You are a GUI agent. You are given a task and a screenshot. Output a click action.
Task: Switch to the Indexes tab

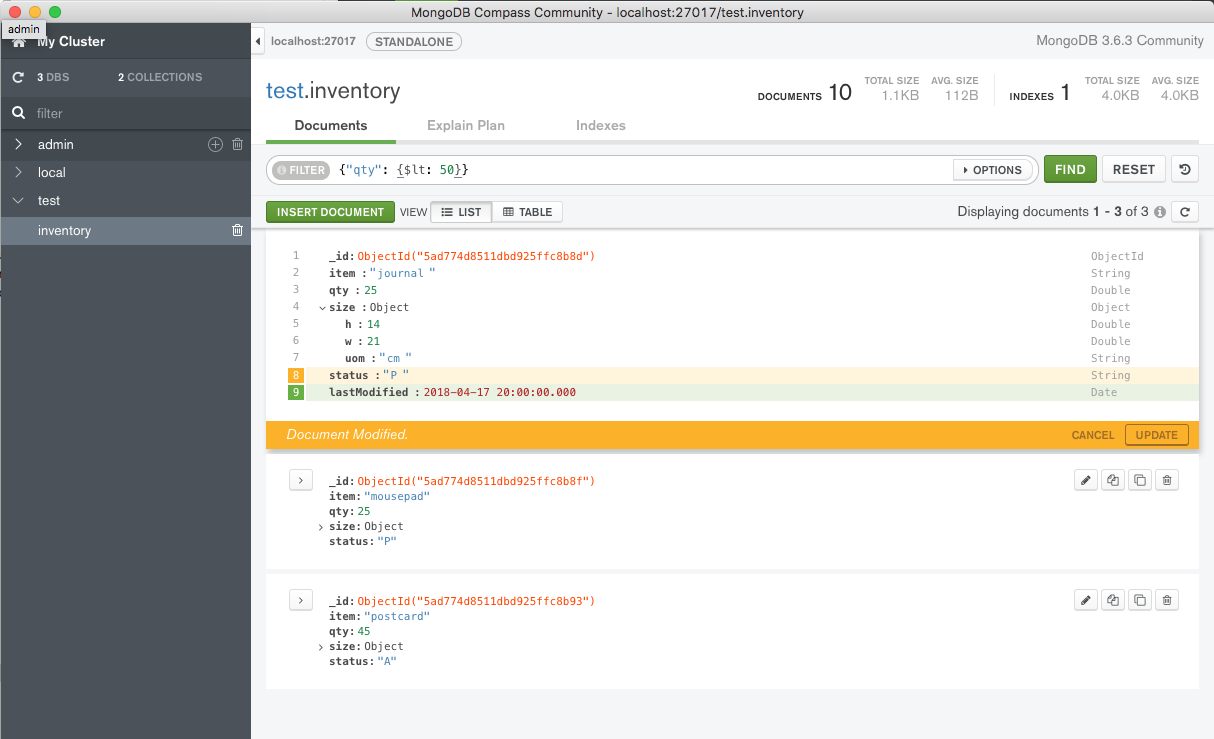(600, 125)
